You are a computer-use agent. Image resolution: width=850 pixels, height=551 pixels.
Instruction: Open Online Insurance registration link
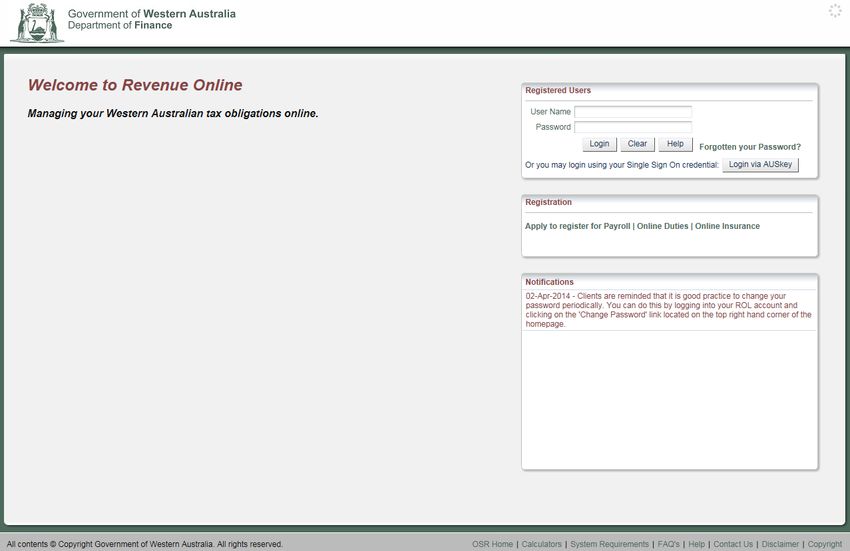(727, 226)
